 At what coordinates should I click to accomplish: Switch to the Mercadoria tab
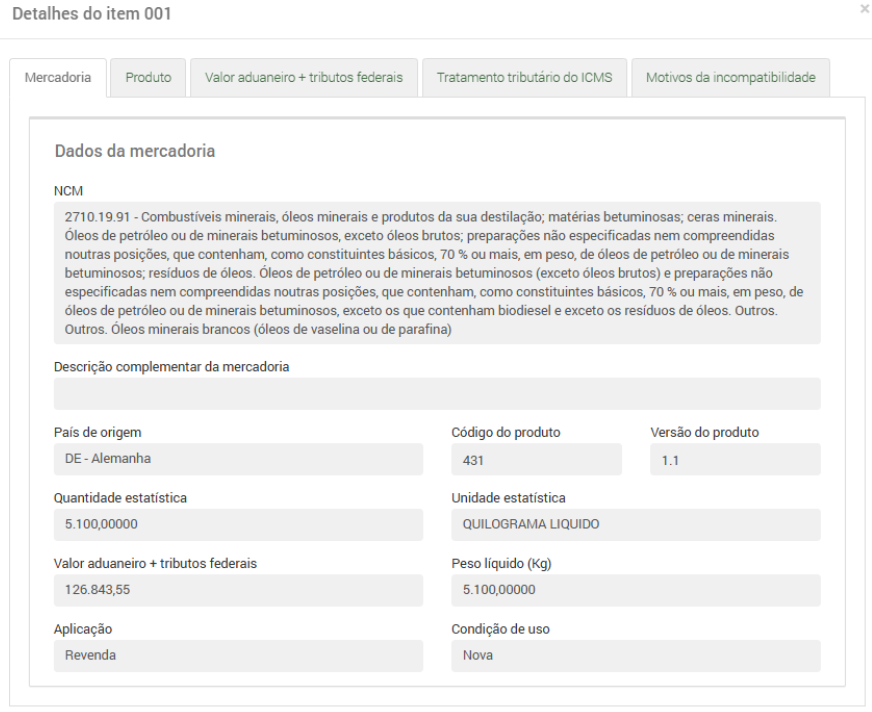coord(58,78)
